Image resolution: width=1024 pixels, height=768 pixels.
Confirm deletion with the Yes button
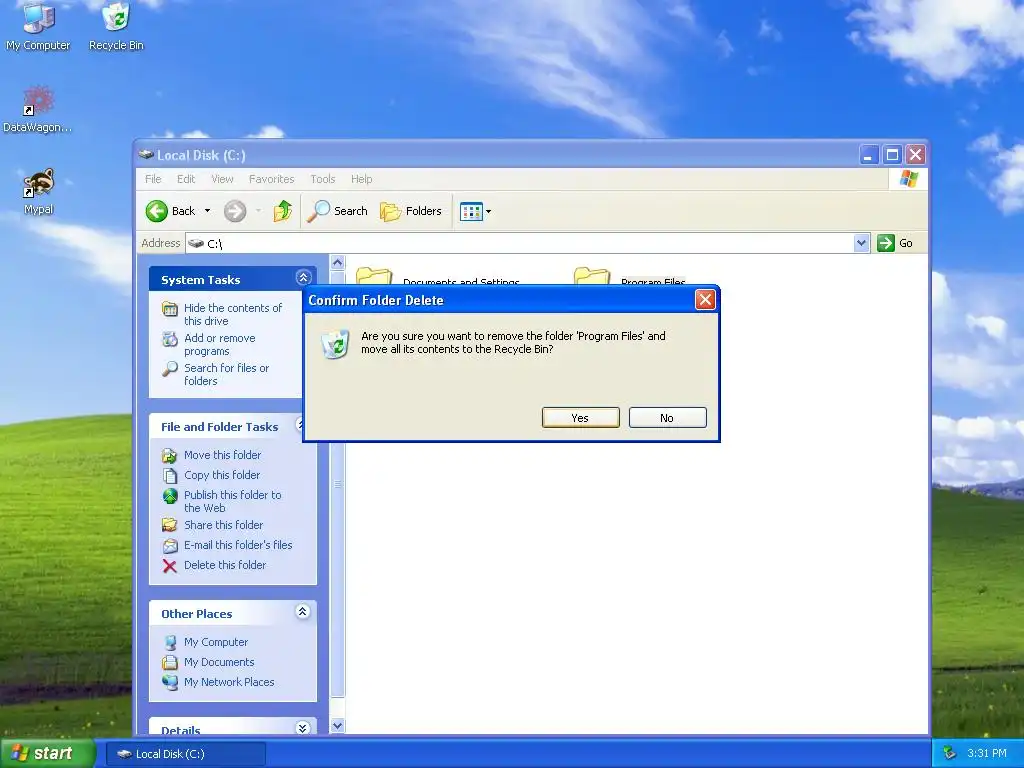click(x=581, y=418)
